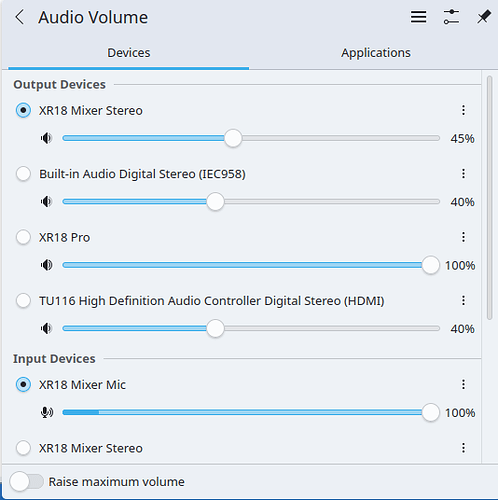Click the XR18 Pro 100% volume value
The height and width of the screenshot is (500, 498).
point(460,265)
